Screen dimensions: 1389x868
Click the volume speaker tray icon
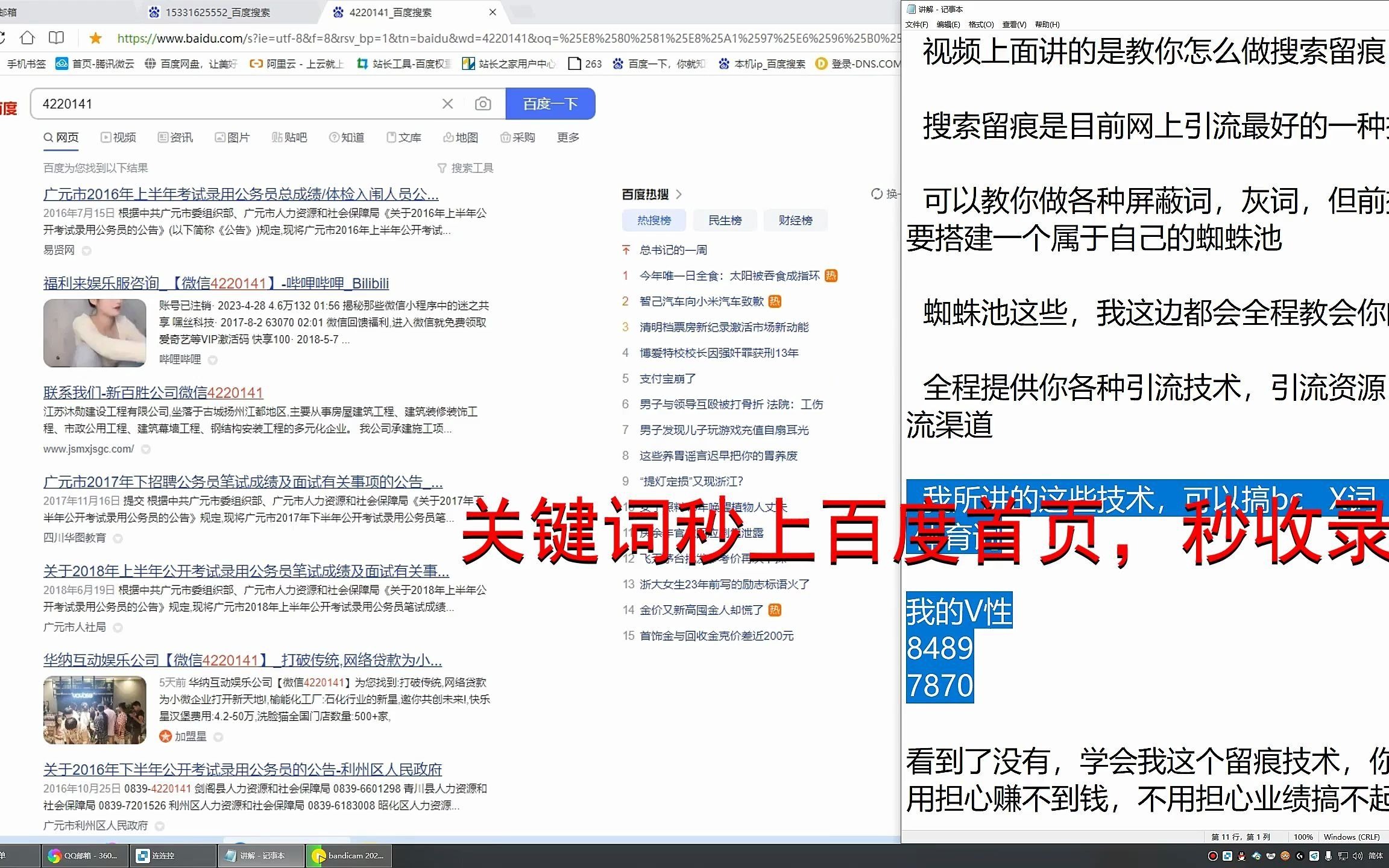pos(1358,856)
